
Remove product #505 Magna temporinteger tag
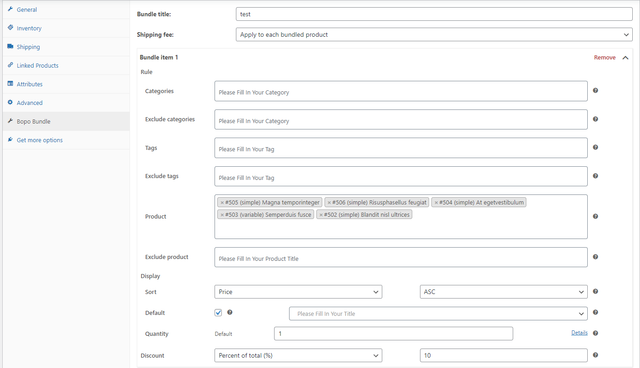[222, 202]
